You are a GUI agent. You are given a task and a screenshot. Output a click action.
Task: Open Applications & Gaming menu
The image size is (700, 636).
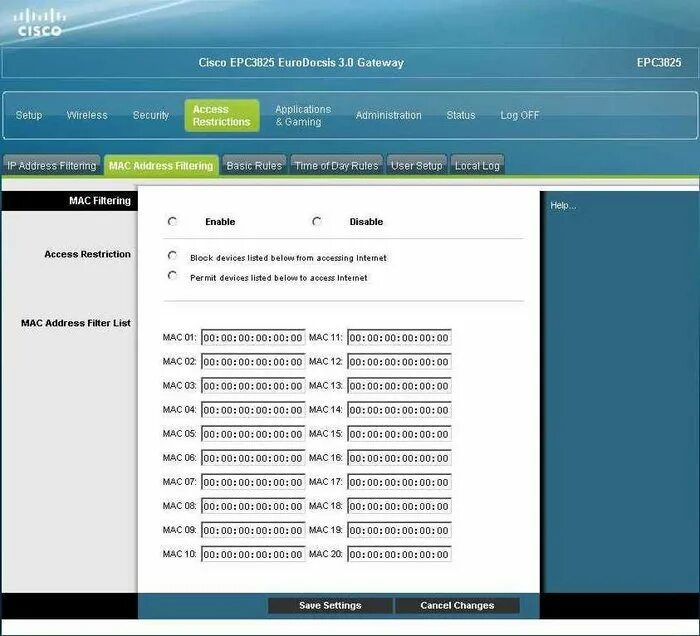click(x=303, y=116)
